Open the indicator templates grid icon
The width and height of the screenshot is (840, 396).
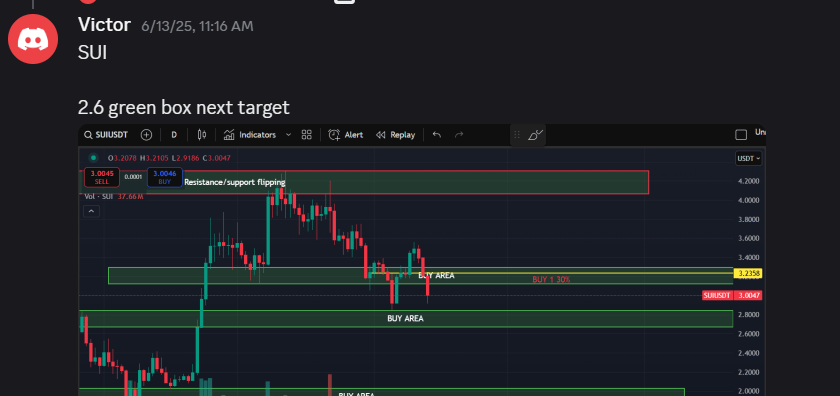tap(306, 135)
